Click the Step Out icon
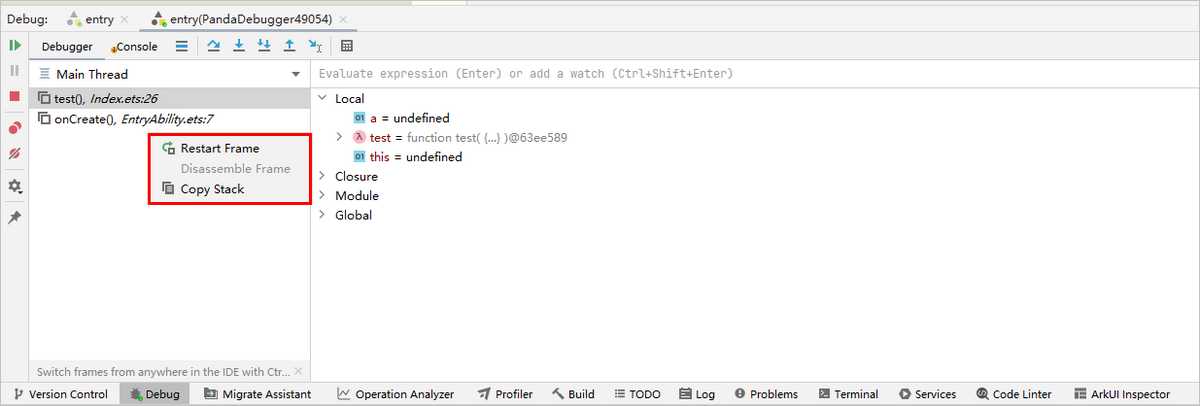 pos(289,46)
